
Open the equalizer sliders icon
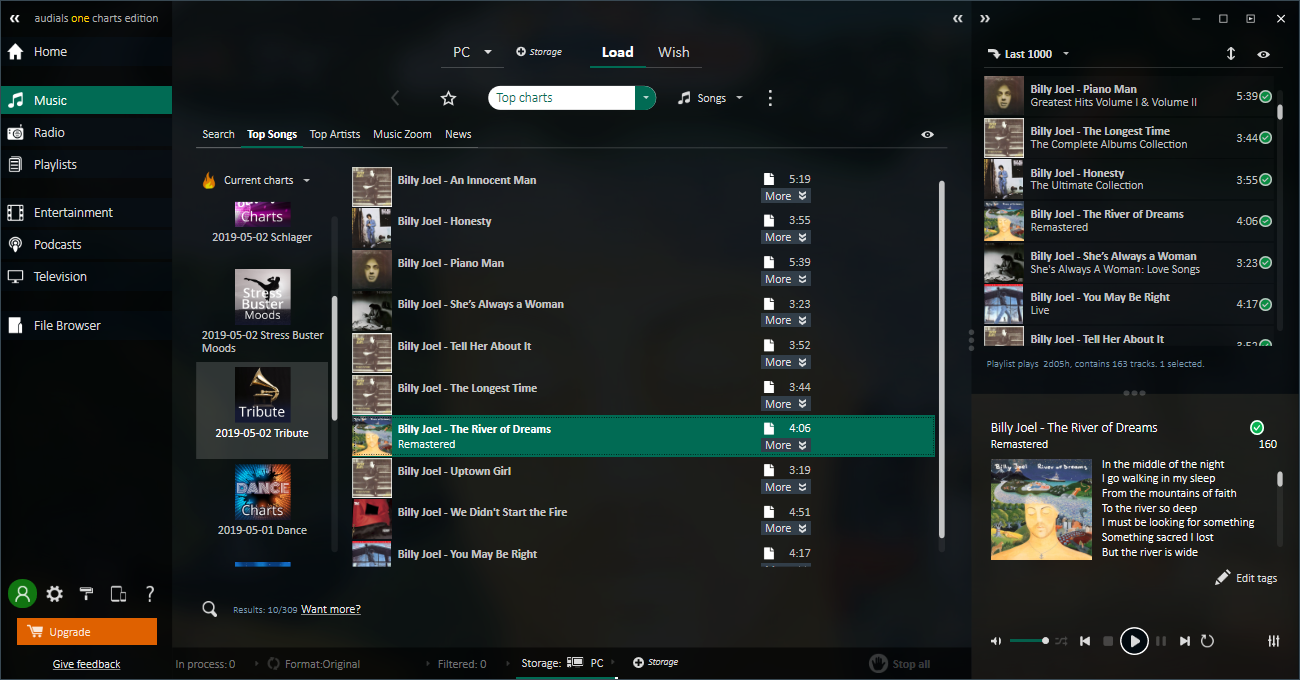tap(1273, 641)
